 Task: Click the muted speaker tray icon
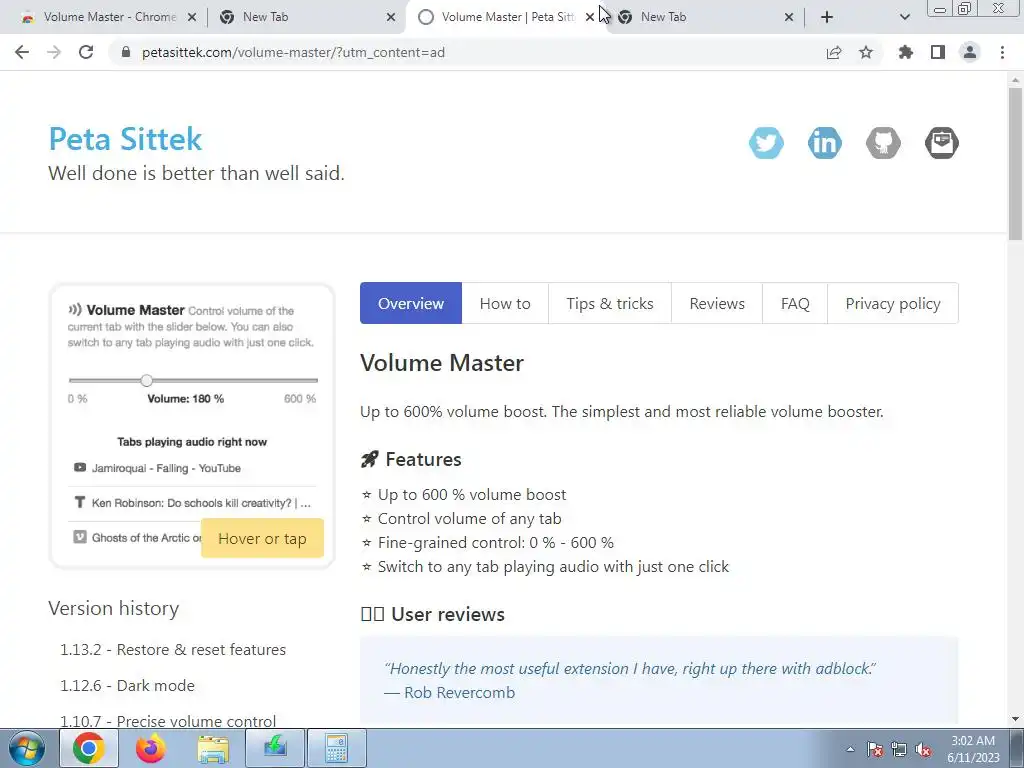click(923, 750)
